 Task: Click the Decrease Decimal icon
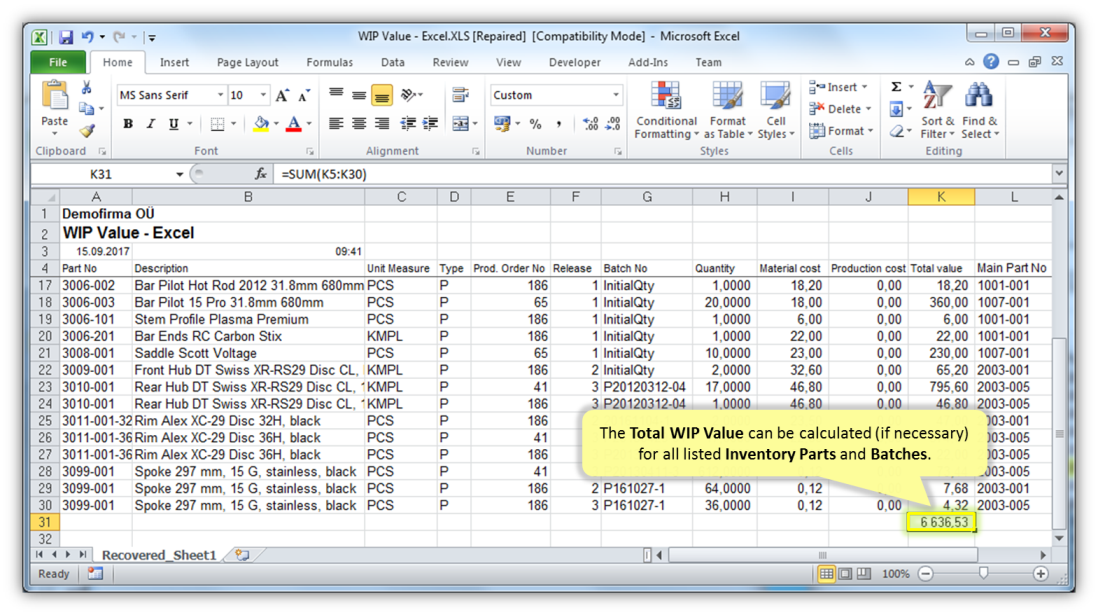point(613,124)
